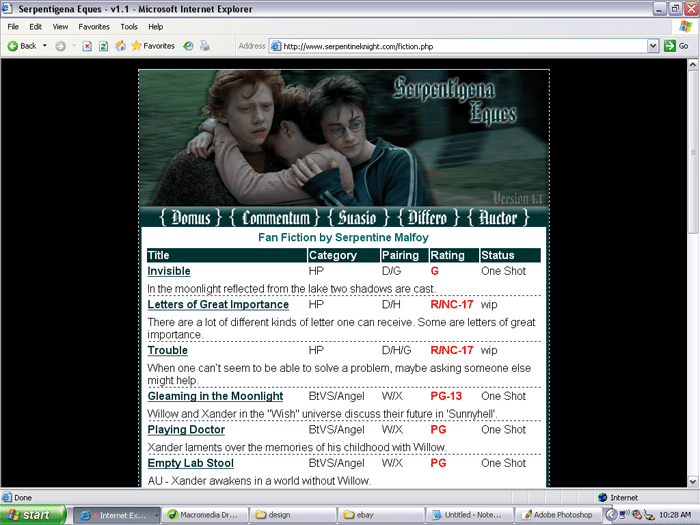Open the Letters of Great Importance story
The height and width of the screenshot is (525, 700).
pyautogui.click(x=218, y=305)
